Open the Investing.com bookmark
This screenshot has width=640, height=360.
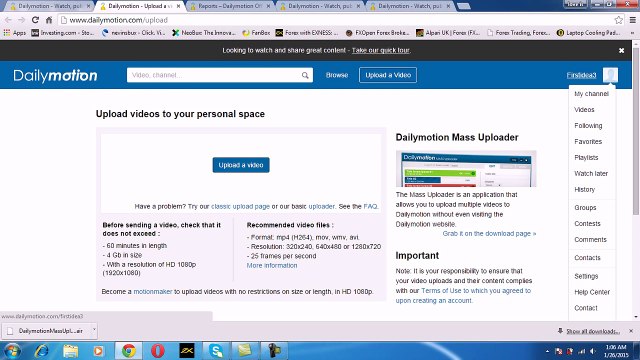click(62, 33)
